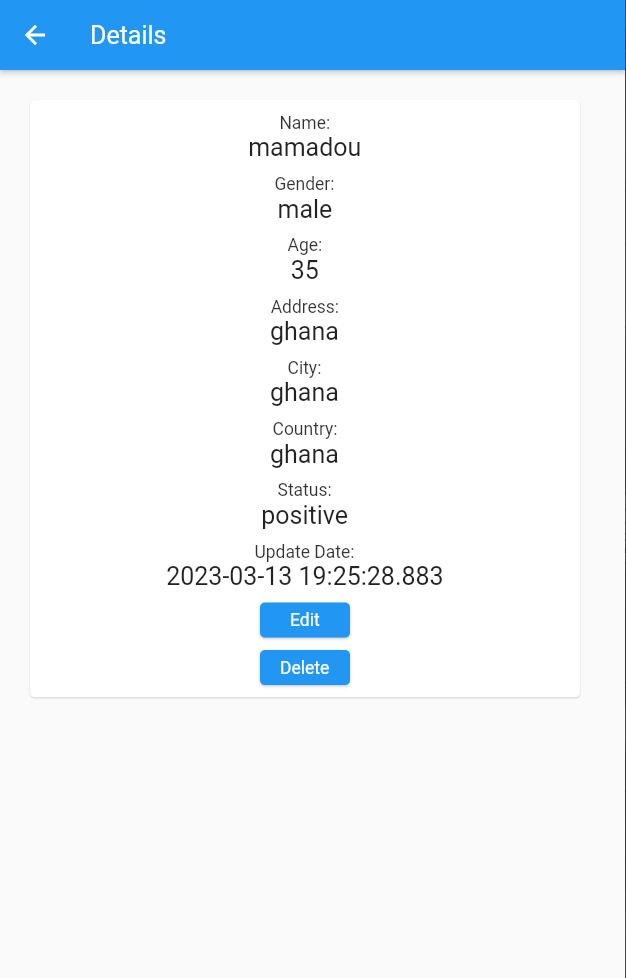
Task: Click the name value mamadou
Action: [x=304, y=147]
